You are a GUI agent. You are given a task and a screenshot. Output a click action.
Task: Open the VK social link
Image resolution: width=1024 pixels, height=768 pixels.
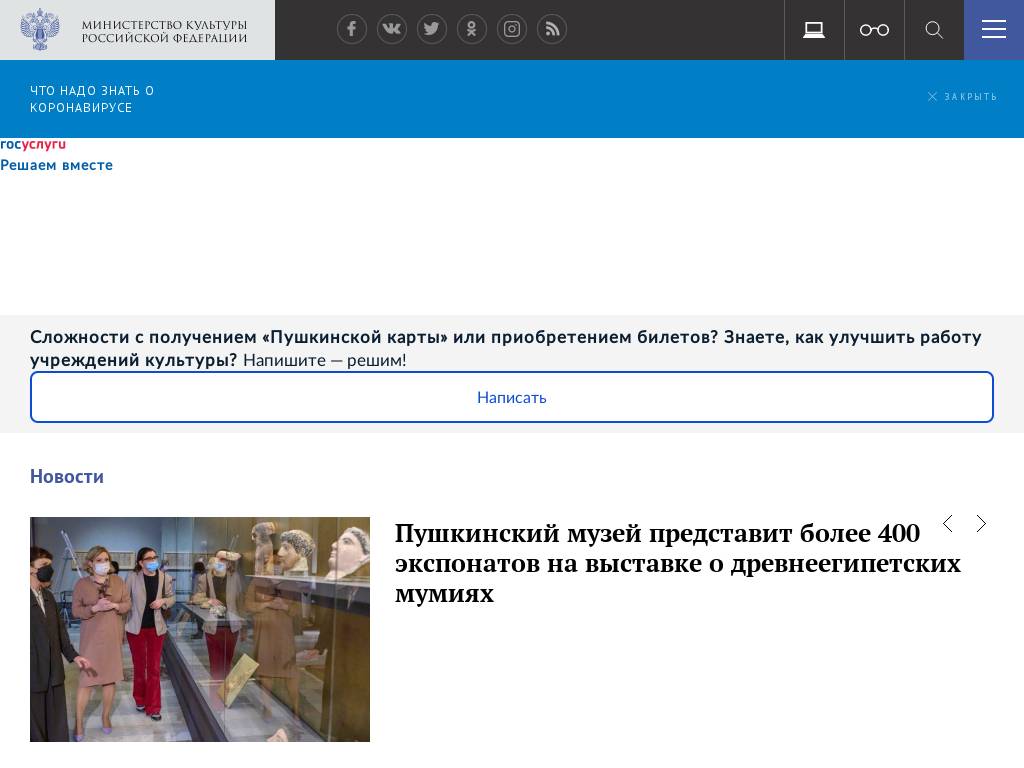392,29
